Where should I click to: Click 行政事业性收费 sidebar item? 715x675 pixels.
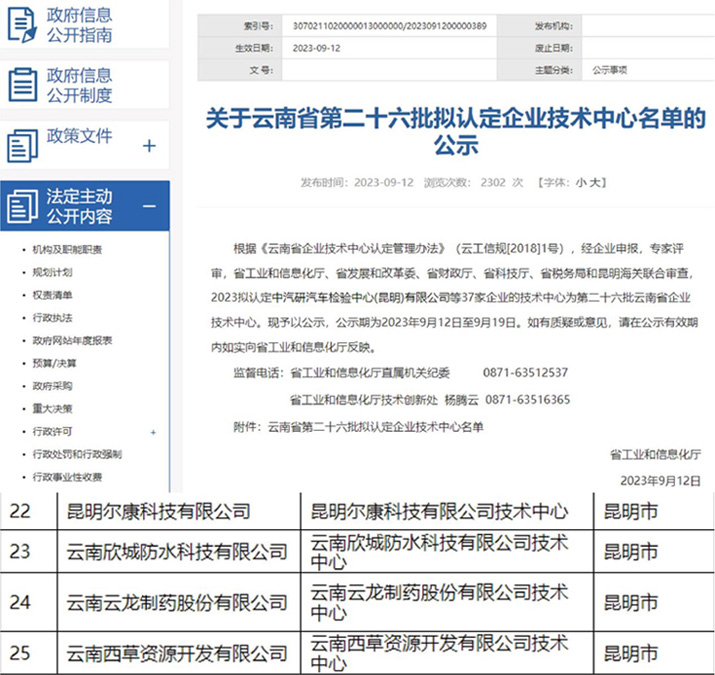[67, 477]
